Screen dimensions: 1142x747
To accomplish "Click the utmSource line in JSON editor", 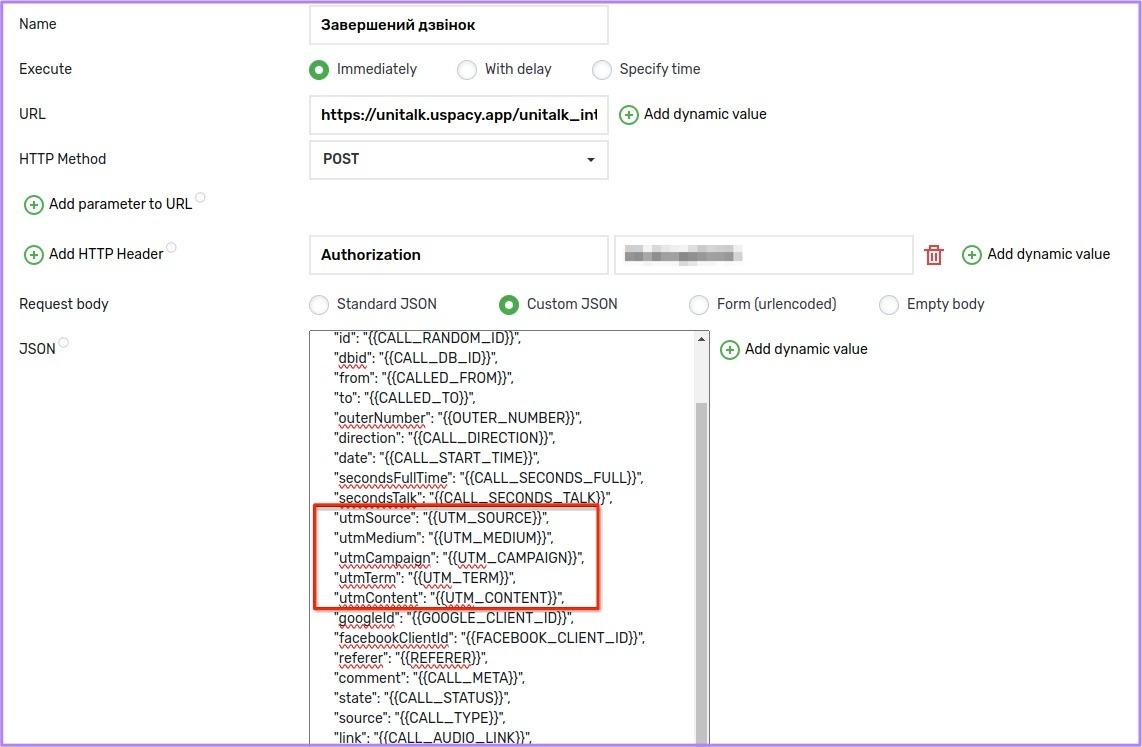I will click(441, 518).
